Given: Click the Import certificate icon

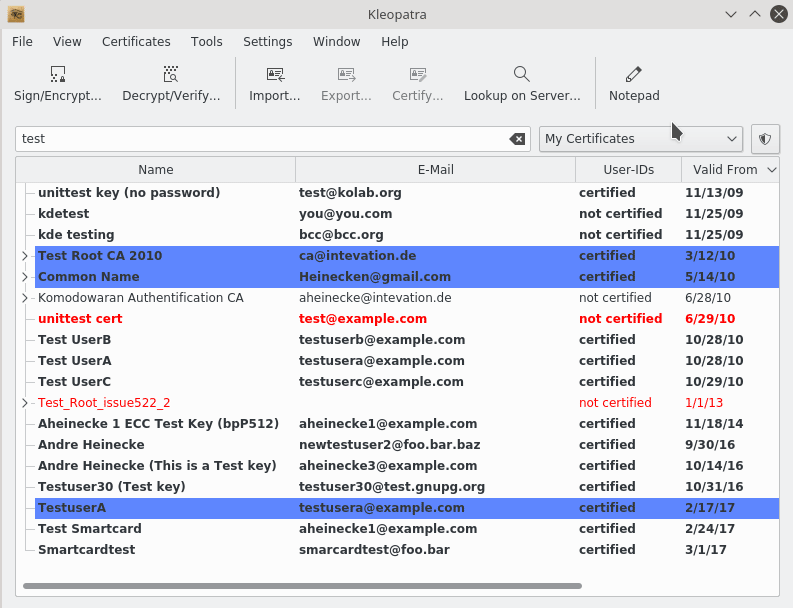Looking at the screenshot, I should coord(275,74).
